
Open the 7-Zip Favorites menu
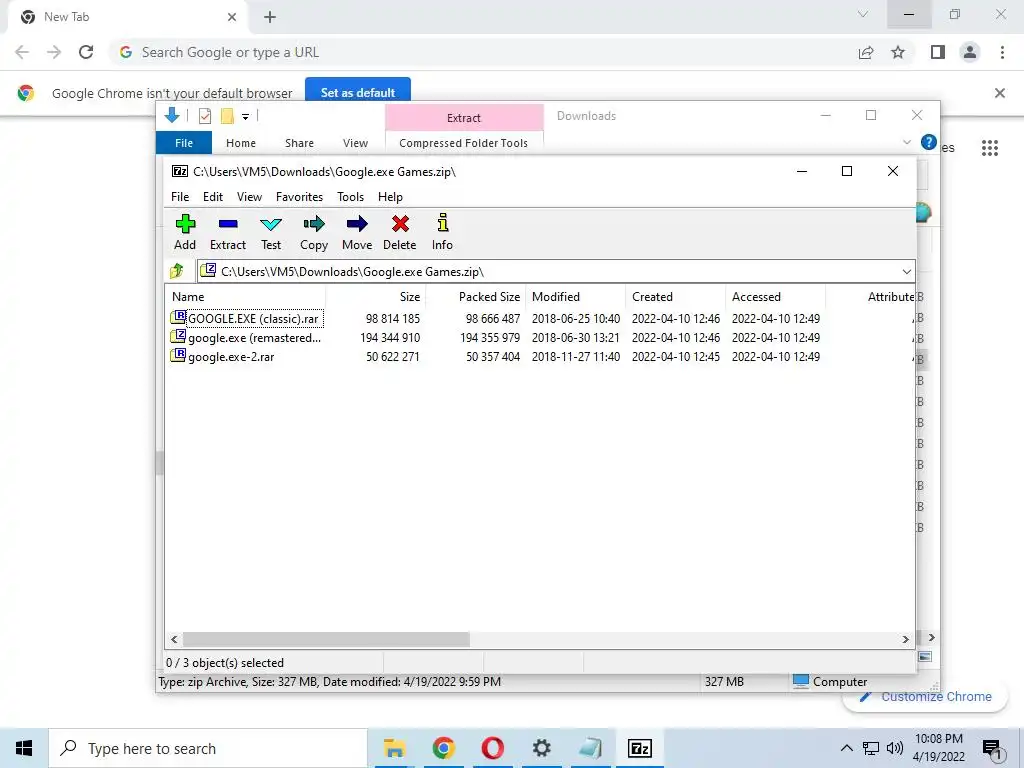(299, 197)
